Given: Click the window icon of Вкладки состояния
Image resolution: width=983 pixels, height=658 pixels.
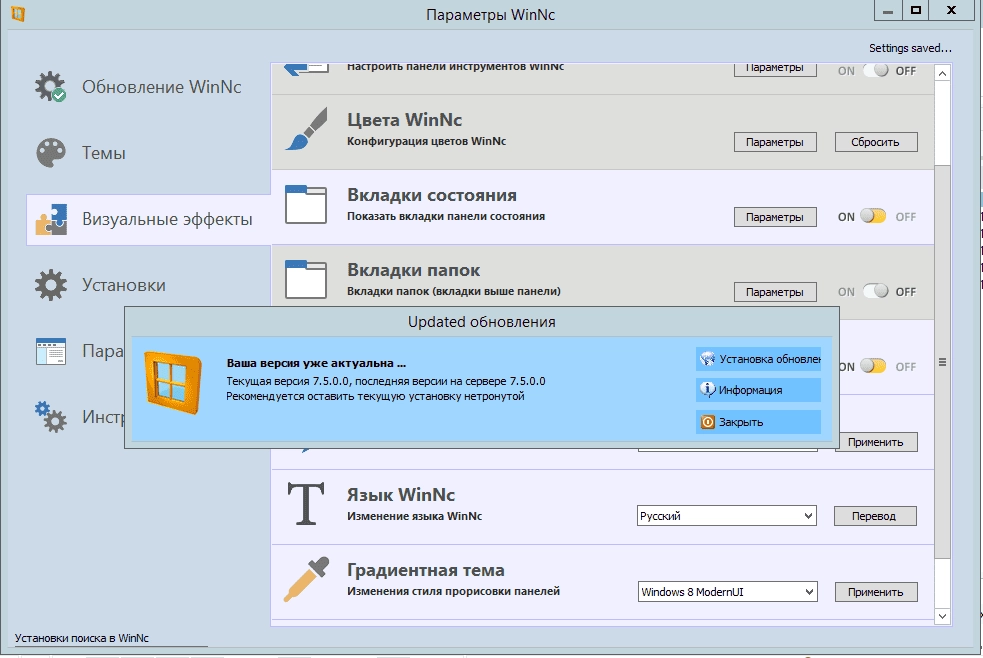Looking at the screenshot, I should click(x=306, y=204).
